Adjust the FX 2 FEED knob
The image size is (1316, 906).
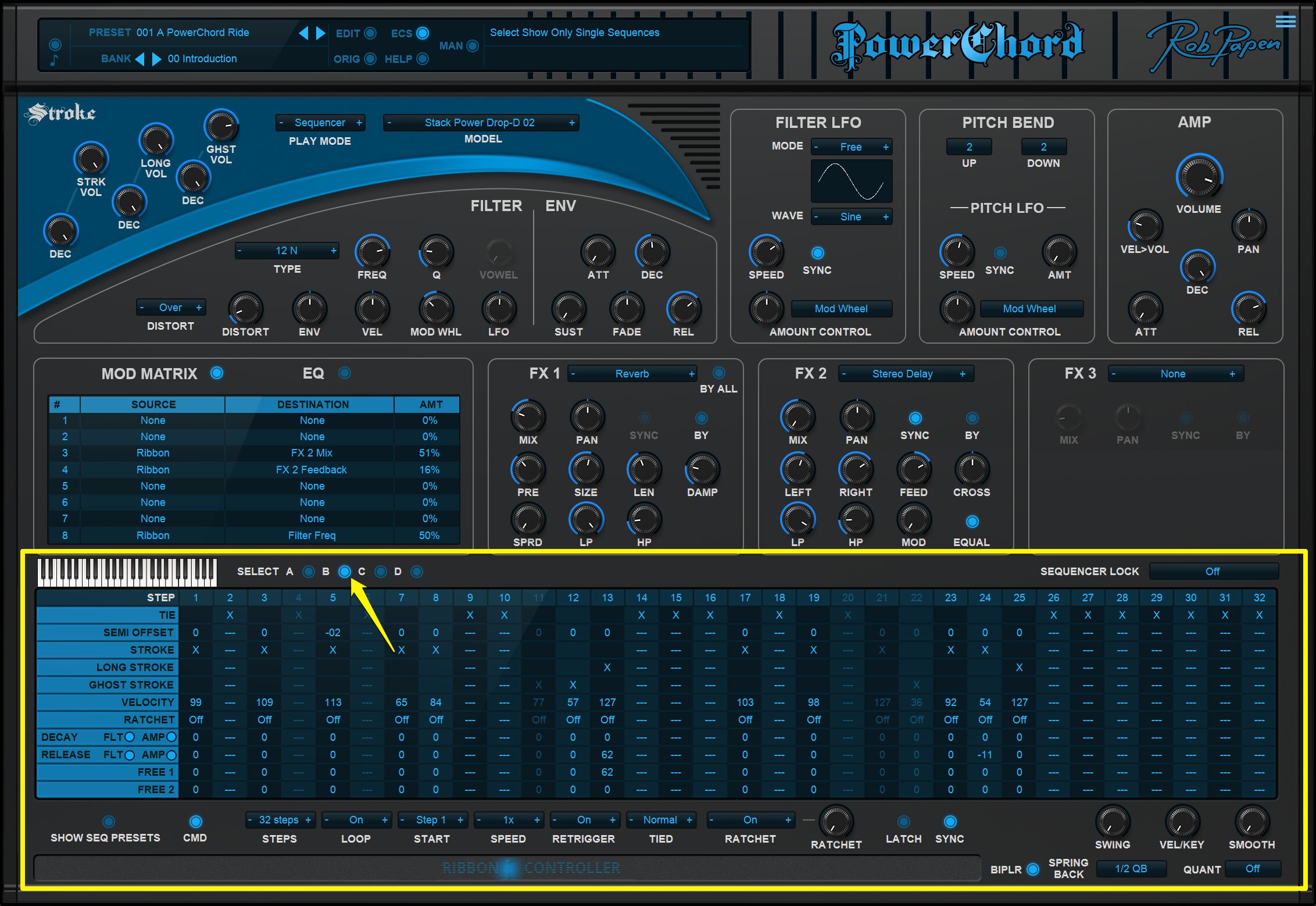914,469
